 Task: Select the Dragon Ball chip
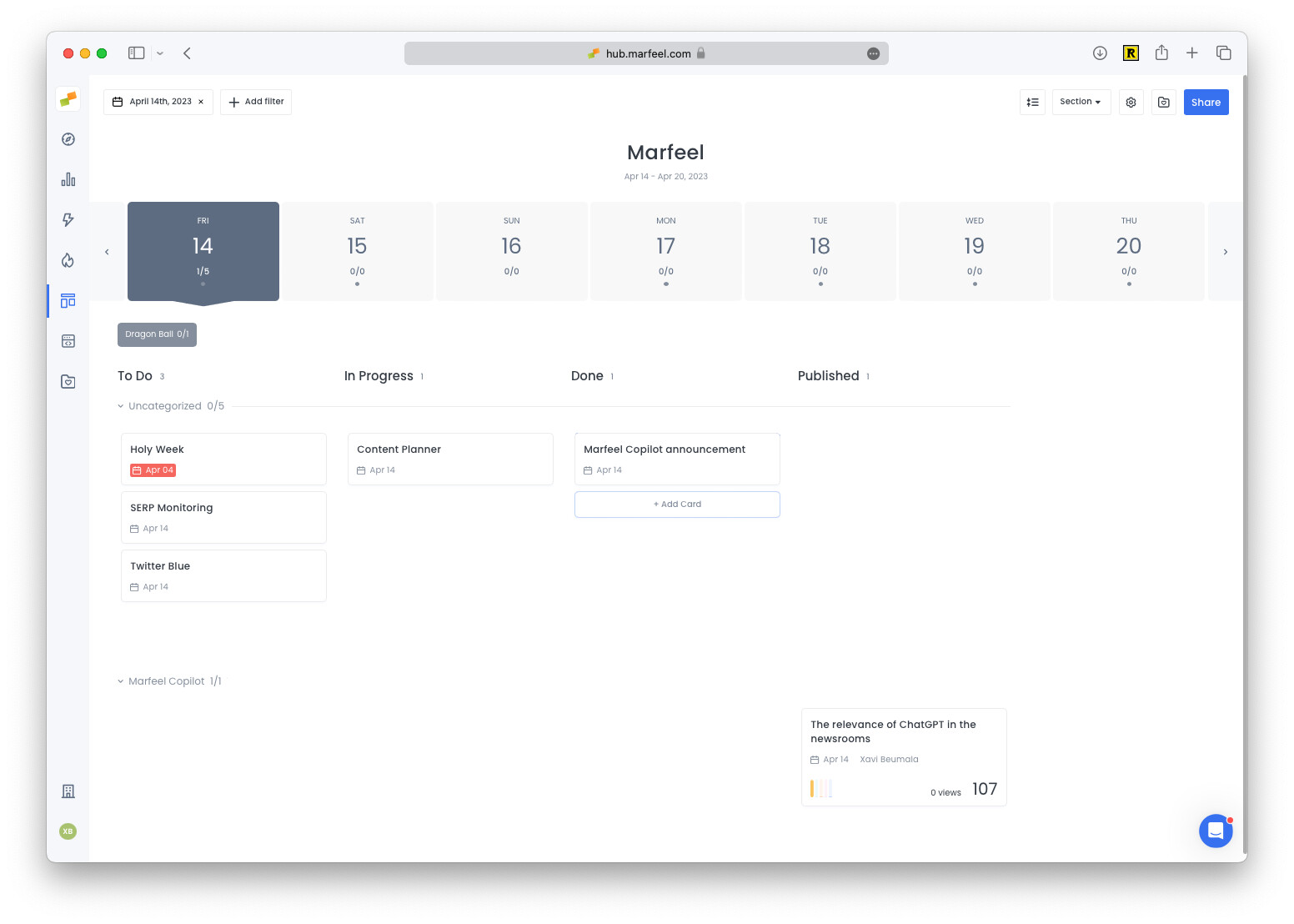pyautogui.click(x=157, y=334)
